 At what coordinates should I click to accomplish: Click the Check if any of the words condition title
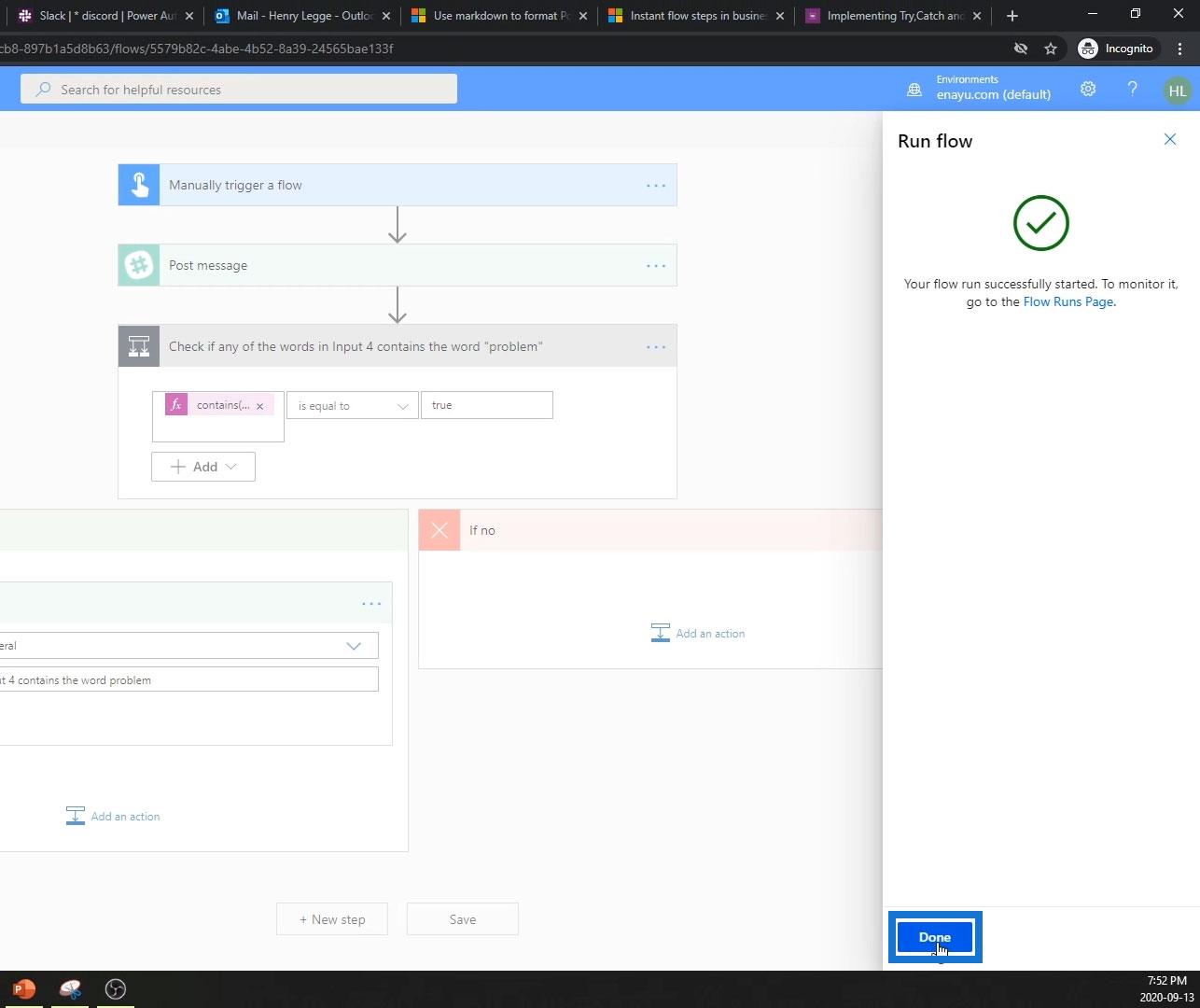coord(356,346)
